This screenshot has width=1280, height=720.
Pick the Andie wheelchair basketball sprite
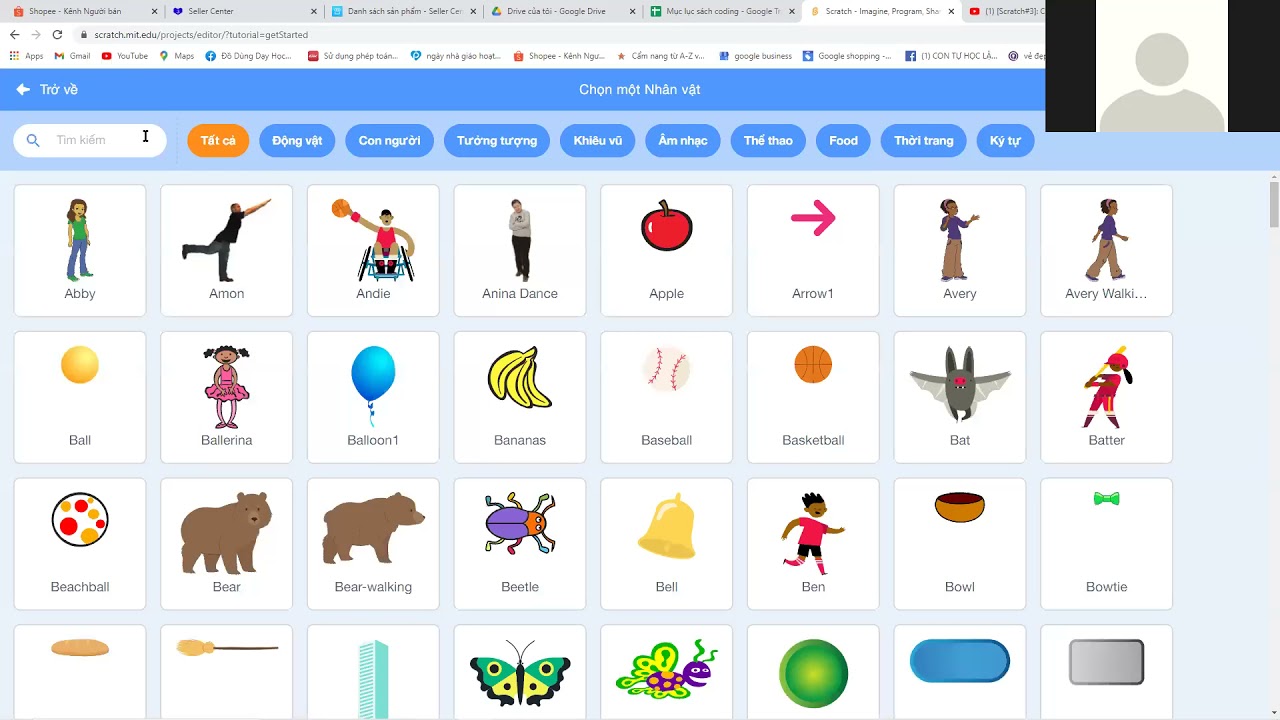[x=373, y=250]
